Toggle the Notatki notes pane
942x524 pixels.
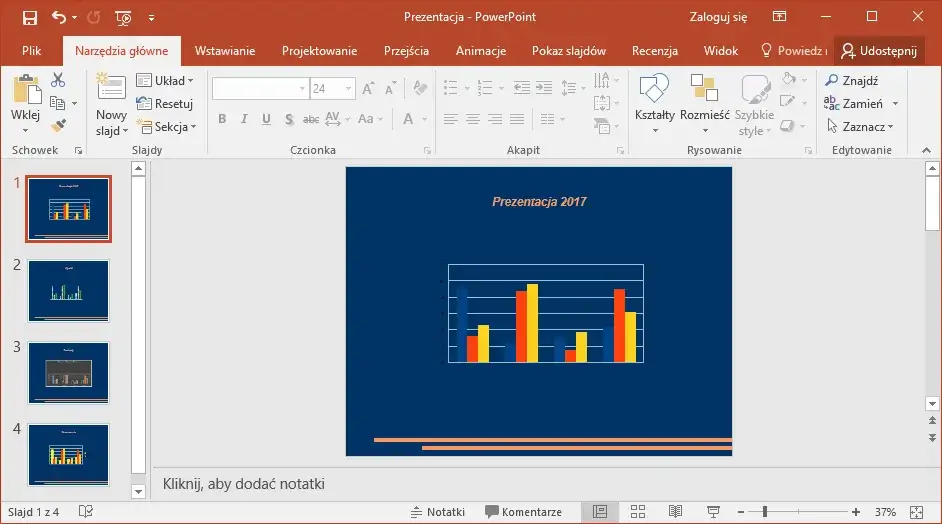tap(438, 512)
